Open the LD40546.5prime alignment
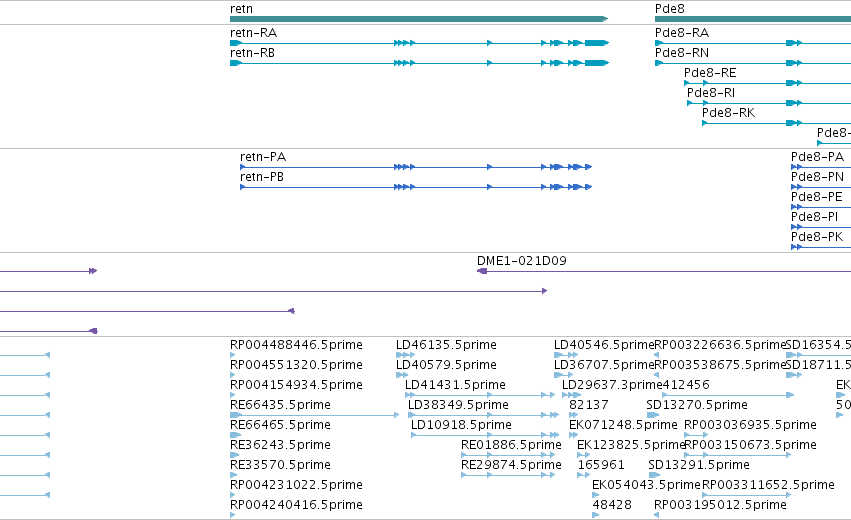 pos(604,345)
